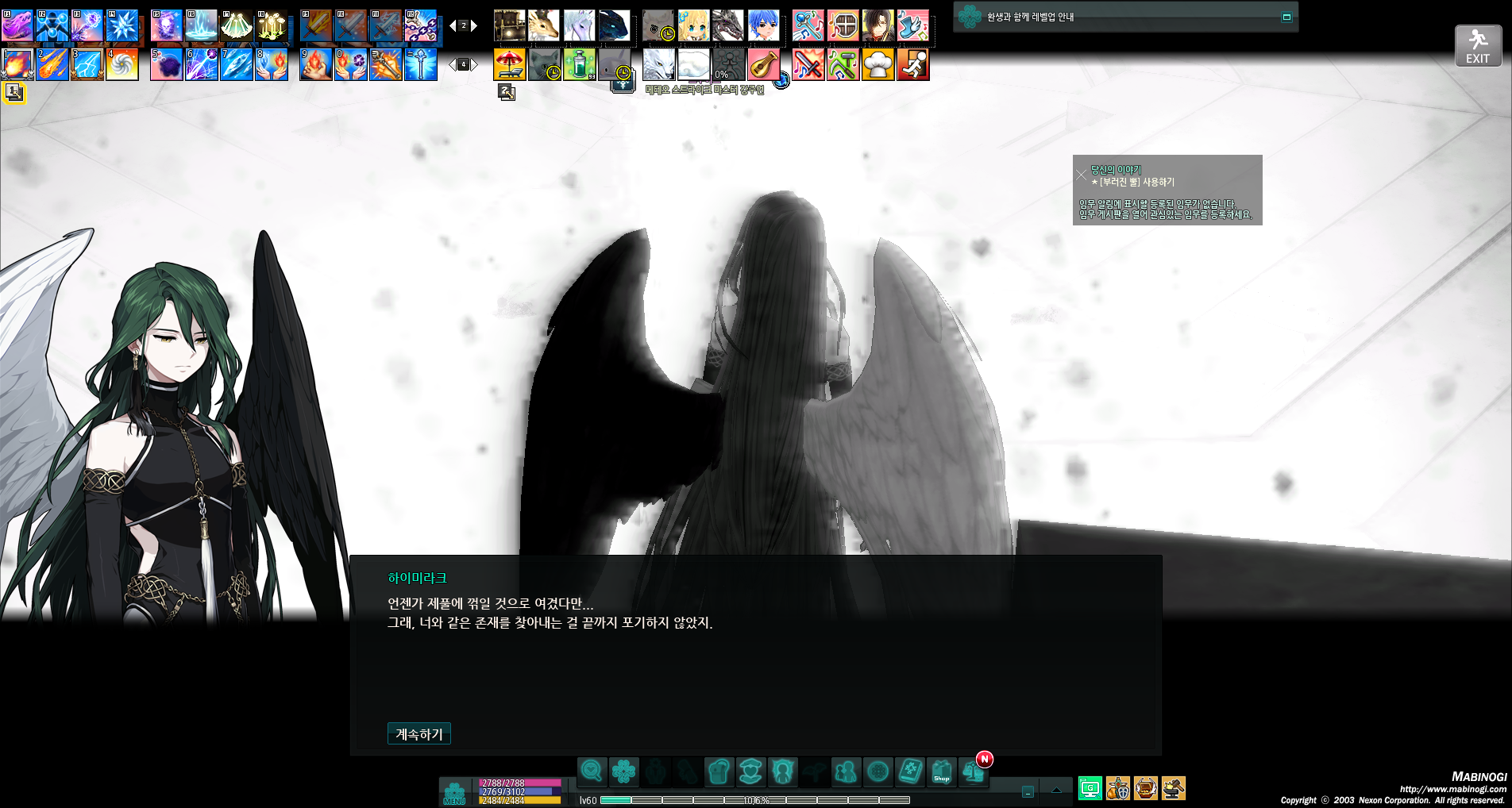Use the winged boot music skill
Image resolution: width=1512 pixels, height=808 pixels.
(912, 25)
